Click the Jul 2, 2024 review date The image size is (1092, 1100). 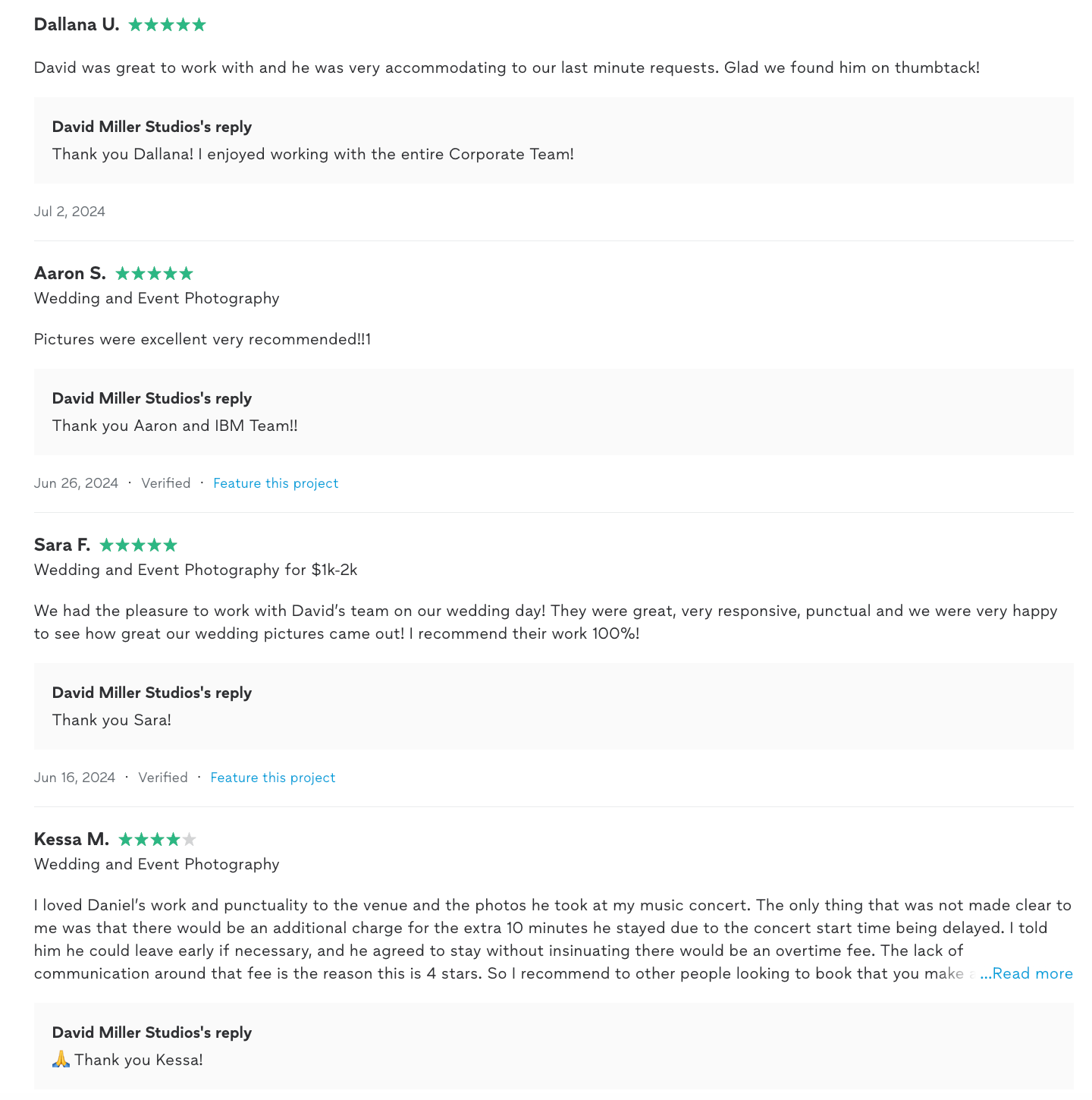(x=70, y=212)
